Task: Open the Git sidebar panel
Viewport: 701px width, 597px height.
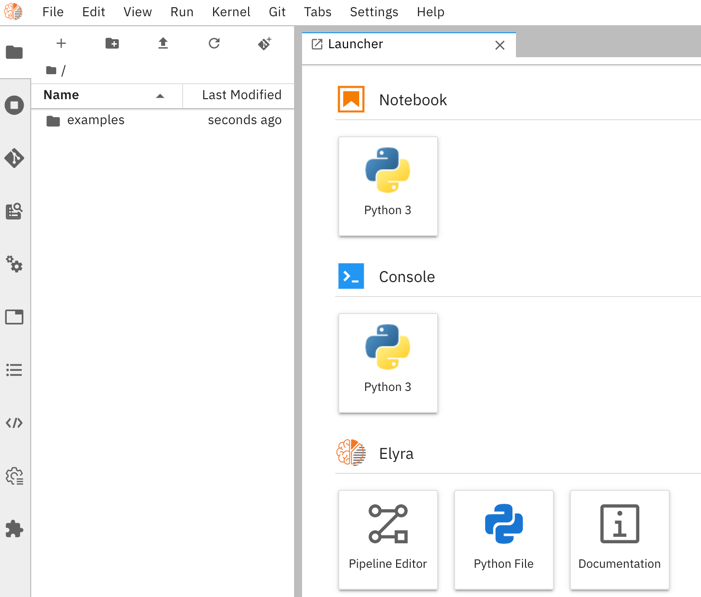Action: (14, 158)
